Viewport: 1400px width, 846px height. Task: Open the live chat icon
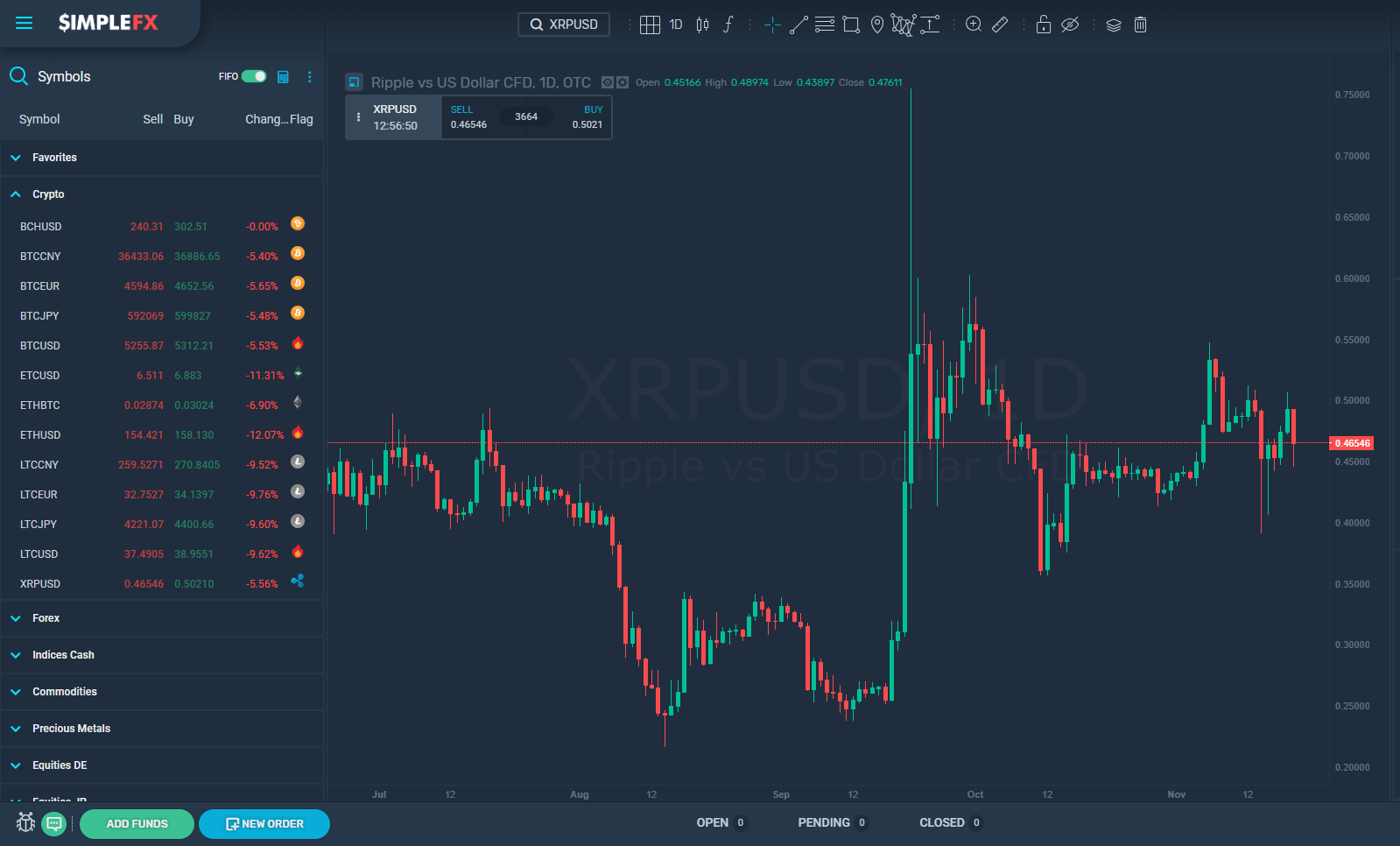(x=54, y=823)
